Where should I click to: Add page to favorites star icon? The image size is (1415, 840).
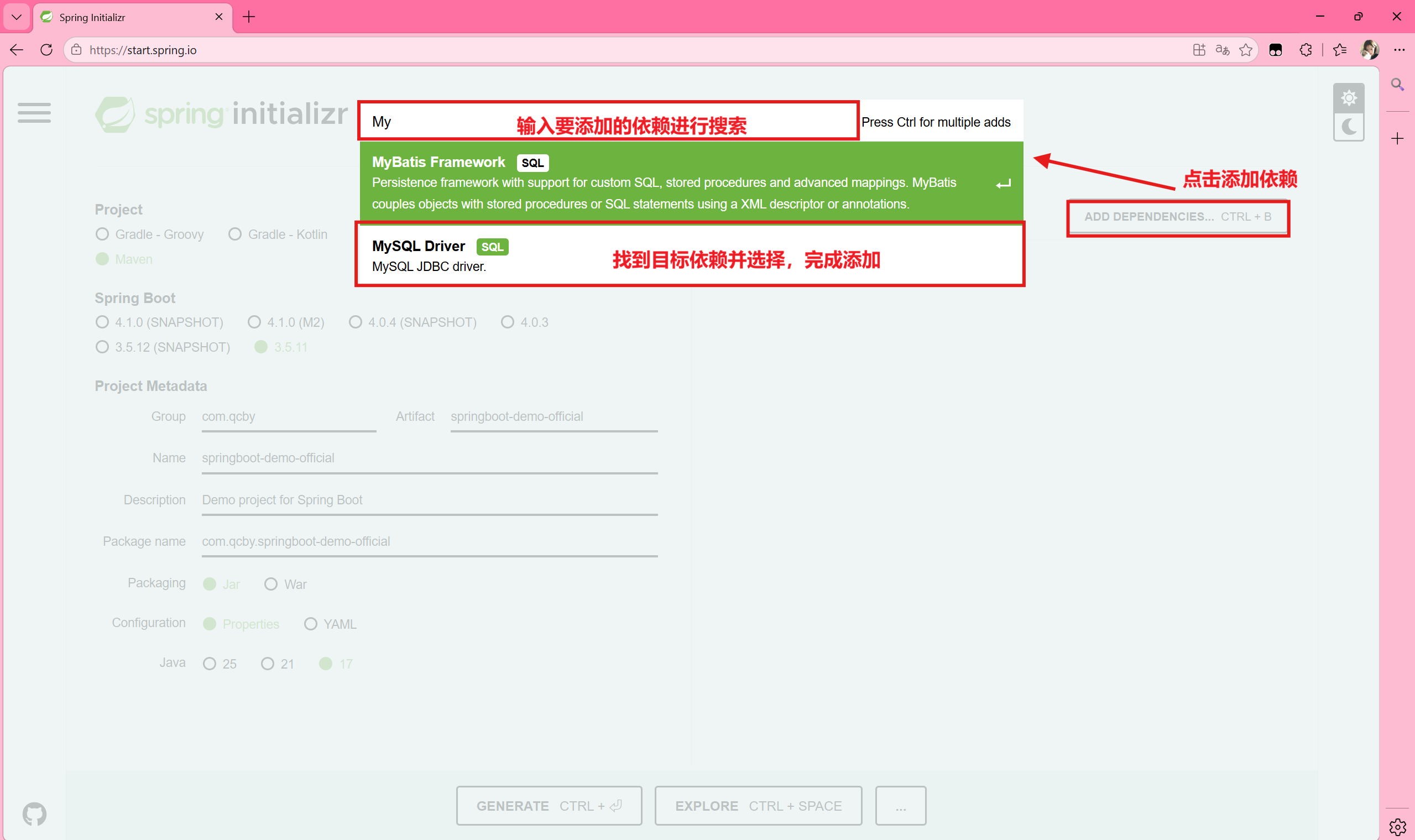[x=1245, y=50]
